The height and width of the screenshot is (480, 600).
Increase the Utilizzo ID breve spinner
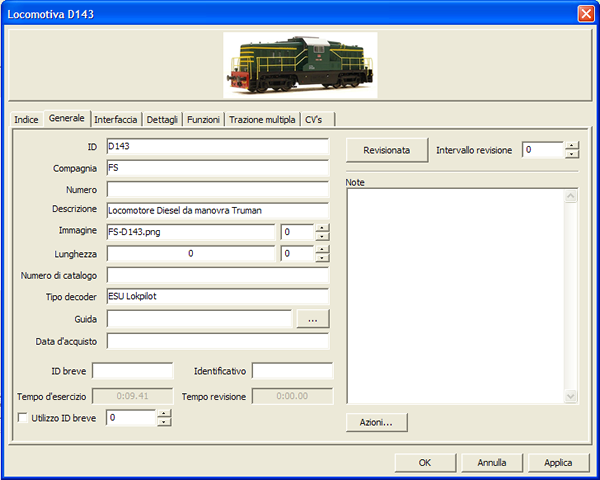164,414
